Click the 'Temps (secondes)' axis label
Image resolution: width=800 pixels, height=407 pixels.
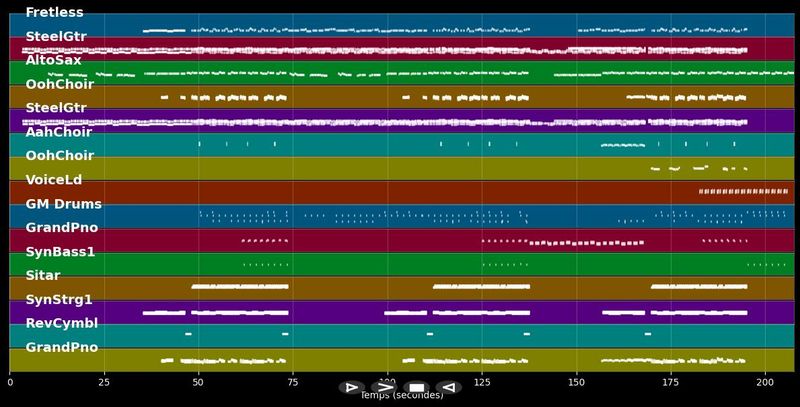pos(401,396)
